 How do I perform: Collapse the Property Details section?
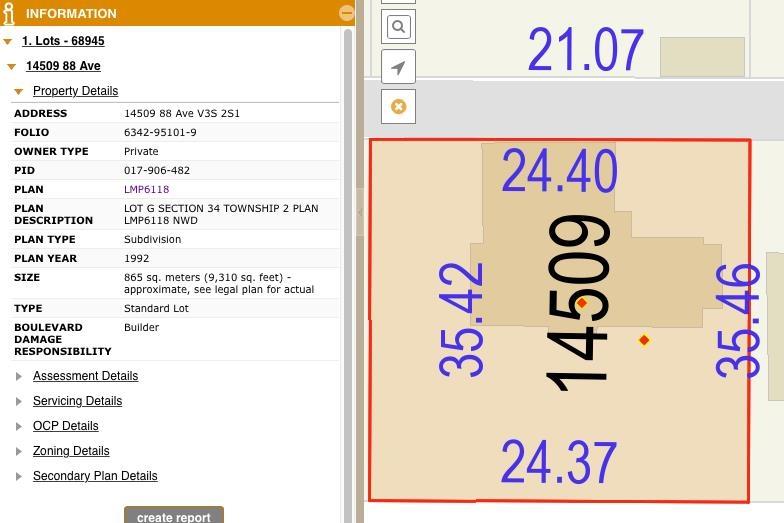(18, 92)
